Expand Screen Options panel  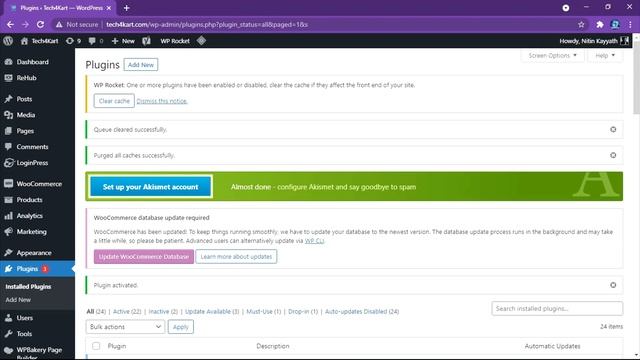coord(552,56)
